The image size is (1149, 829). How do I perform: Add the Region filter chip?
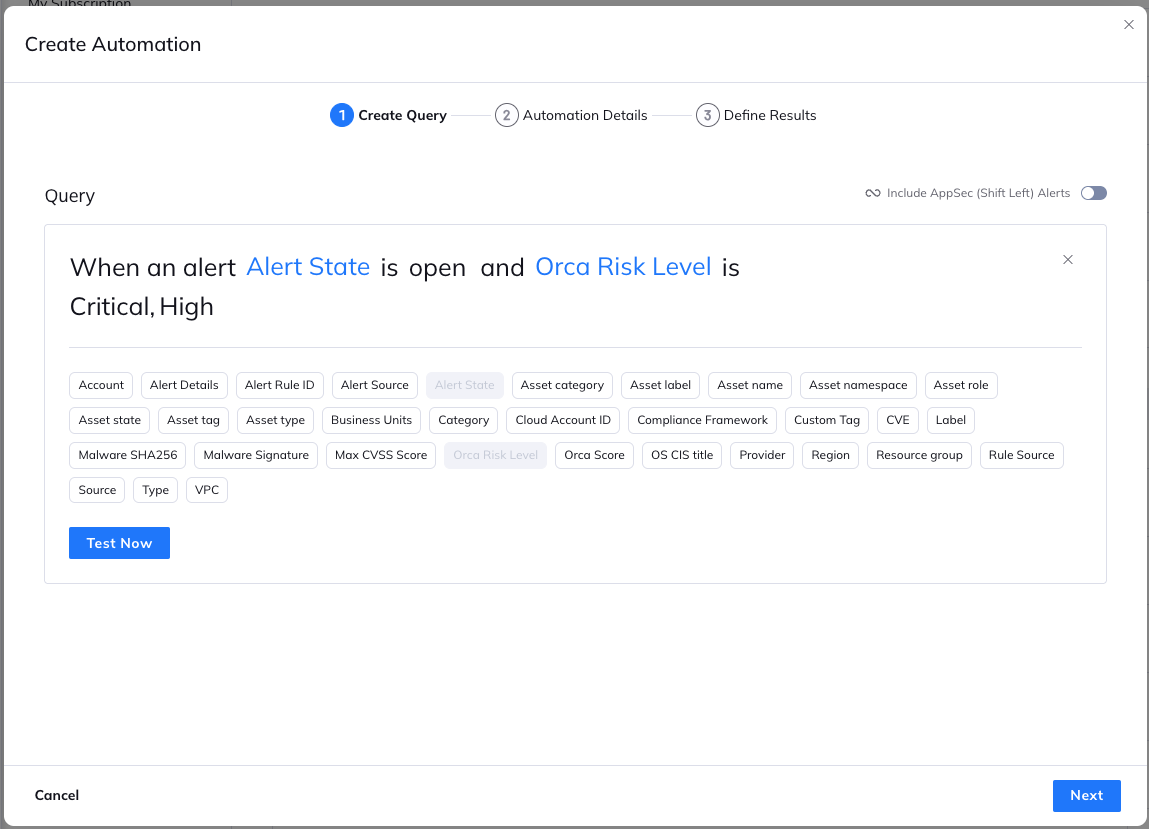pos(830,455)
